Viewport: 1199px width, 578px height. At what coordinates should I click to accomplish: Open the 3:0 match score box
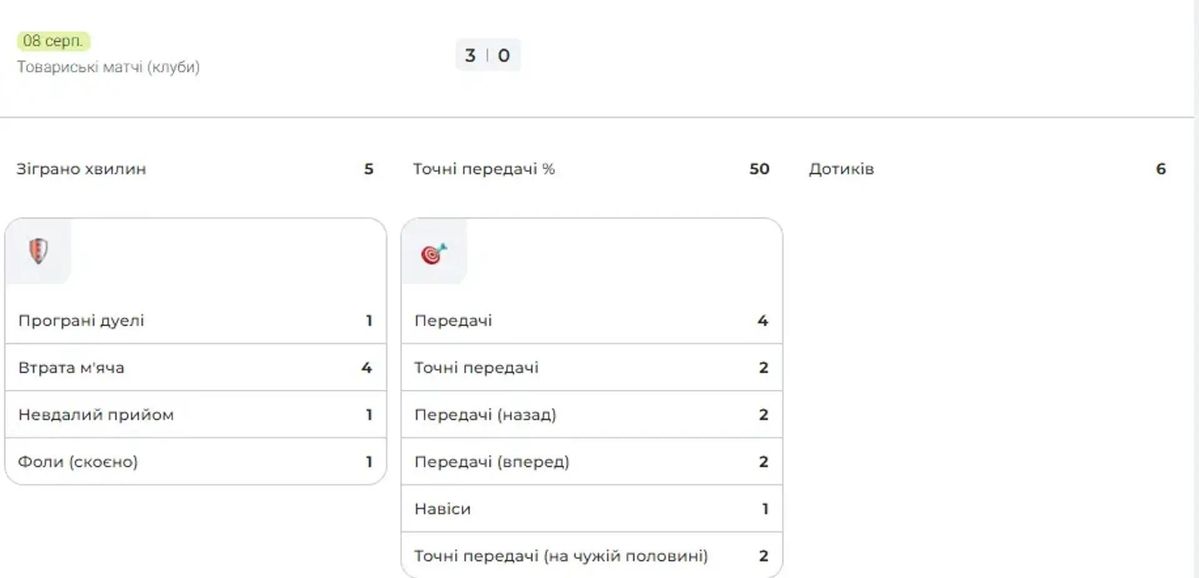pyautogui.click(x=488, y=55)
